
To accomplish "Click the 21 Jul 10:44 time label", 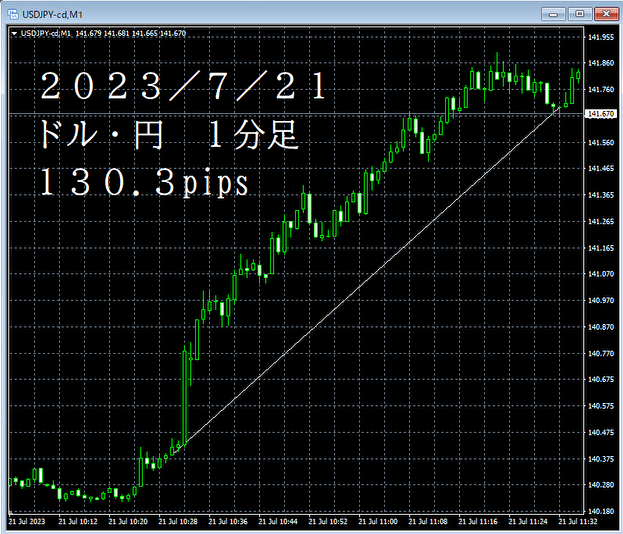I will (278, 521).
